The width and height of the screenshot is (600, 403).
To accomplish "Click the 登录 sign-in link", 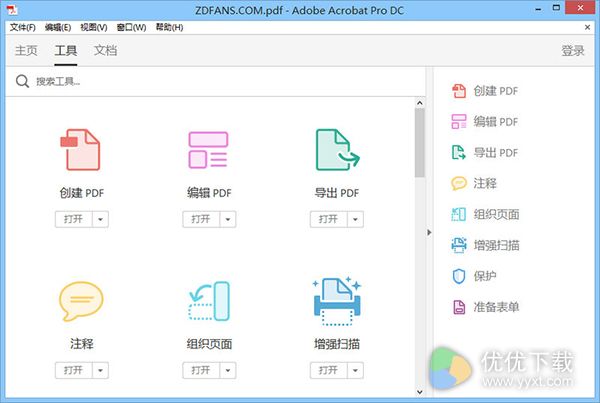I will coord(573,51).
